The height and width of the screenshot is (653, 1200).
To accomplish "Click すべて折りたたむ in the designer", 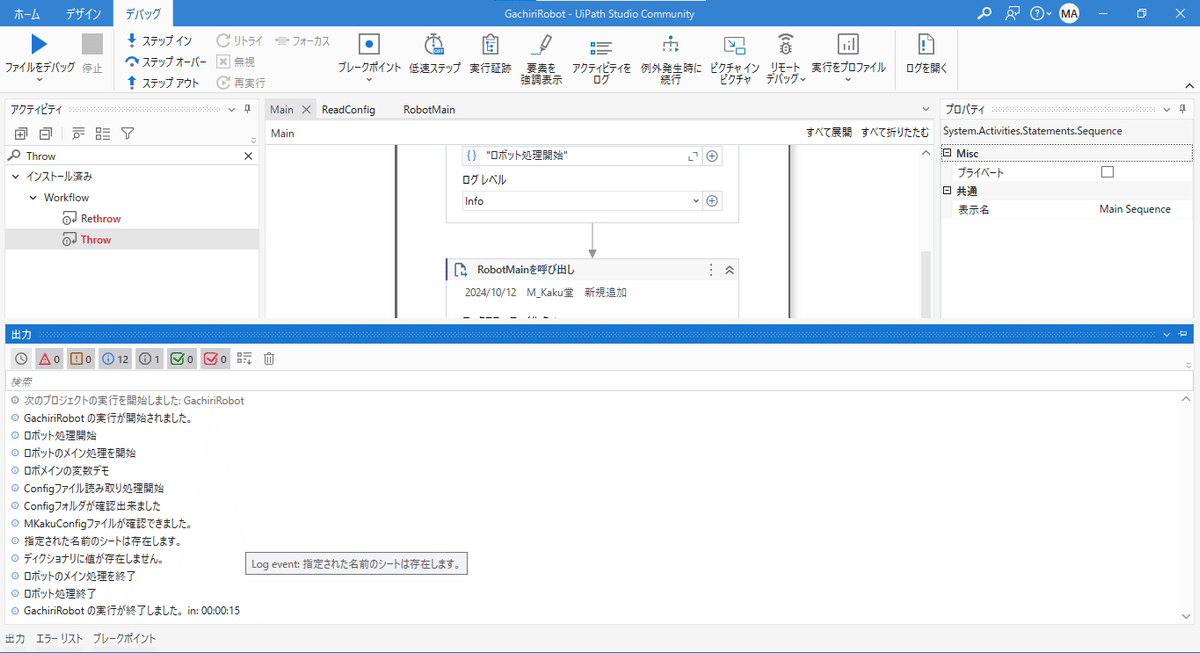I will (x=895, y=132).
